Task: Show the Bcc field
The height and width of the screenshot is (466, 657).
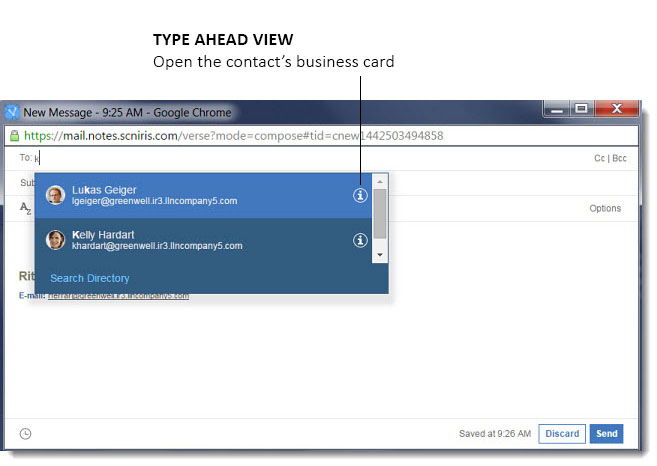Action: [x=619, y=158]
